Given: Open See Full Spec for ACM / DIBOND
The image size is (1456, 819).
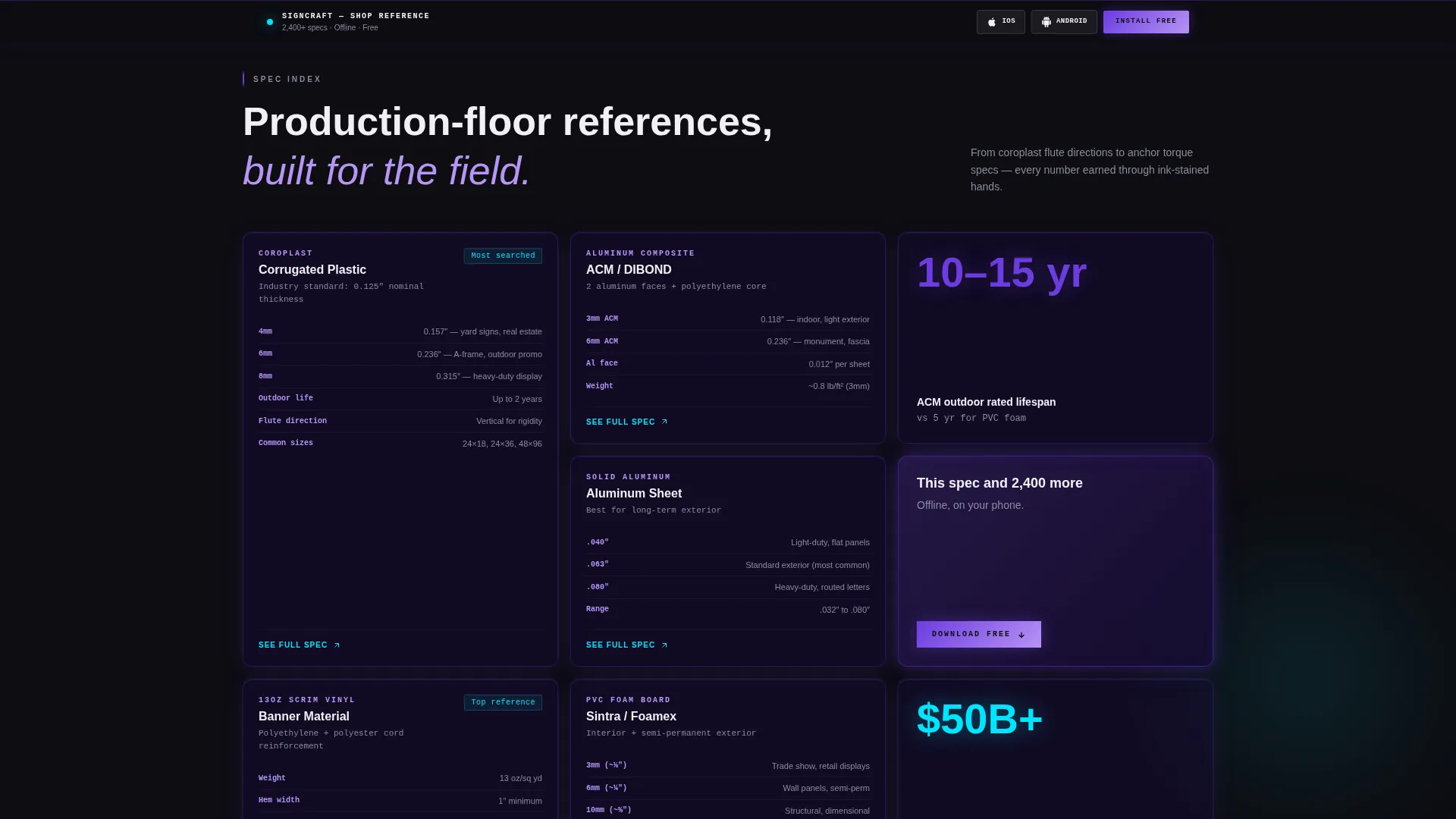Looking at the screenshot, I should (x=626, y=422).
